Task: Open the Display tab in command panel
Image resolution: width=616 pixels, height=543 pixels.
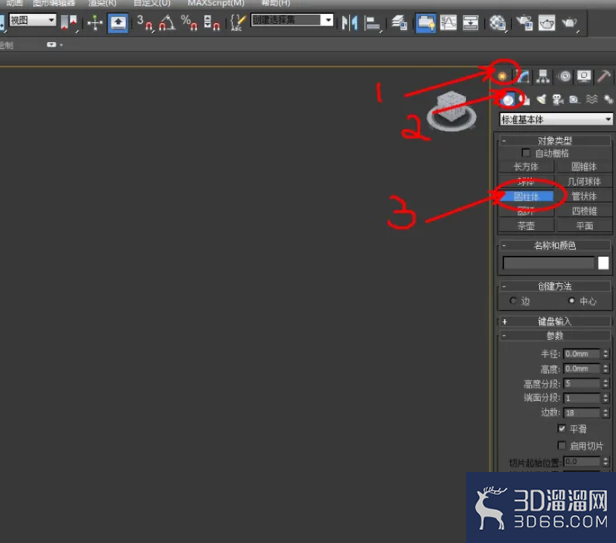Action: tap(584, 76)
